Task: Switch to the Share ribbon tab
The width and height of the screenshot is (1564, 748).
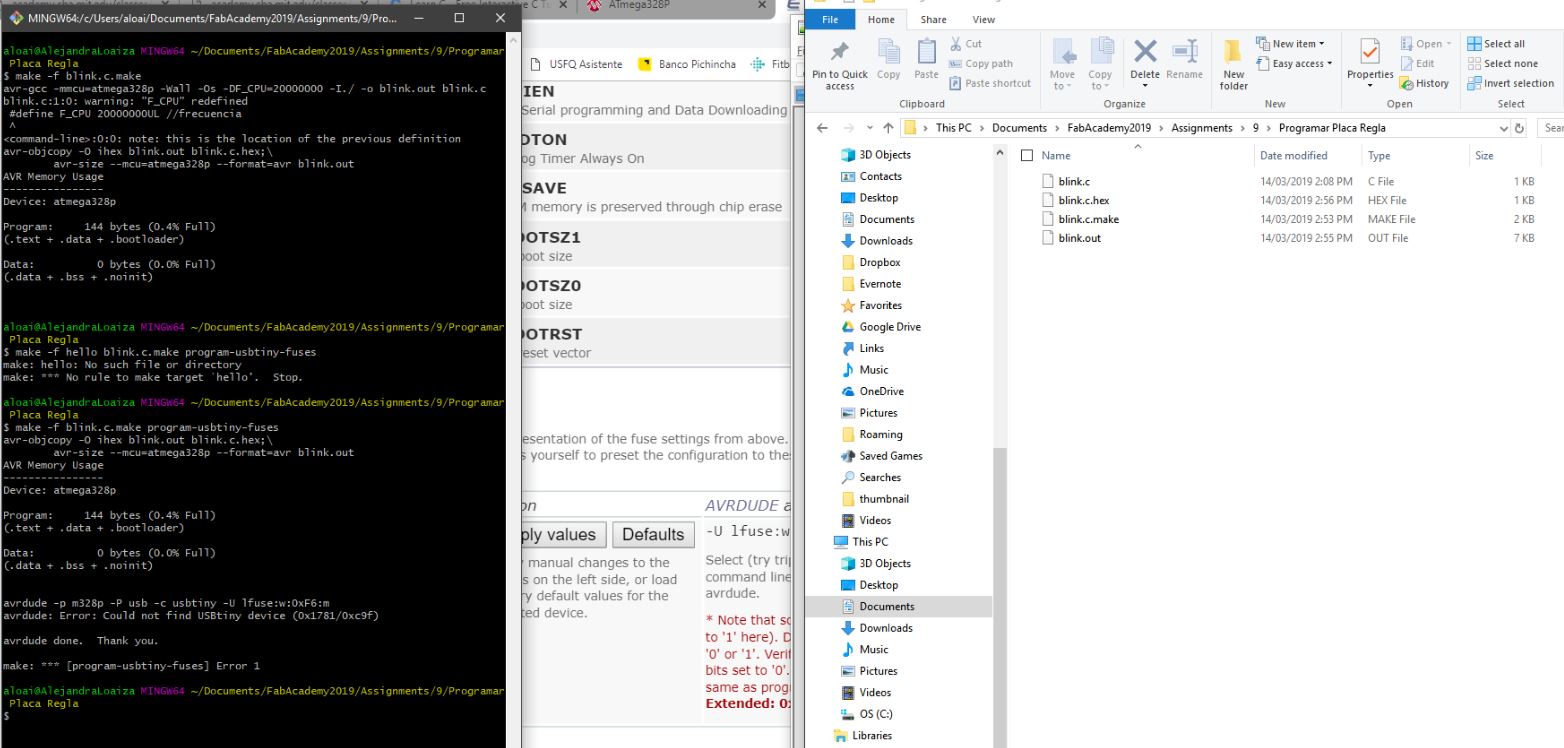Action: pos(933,20)
